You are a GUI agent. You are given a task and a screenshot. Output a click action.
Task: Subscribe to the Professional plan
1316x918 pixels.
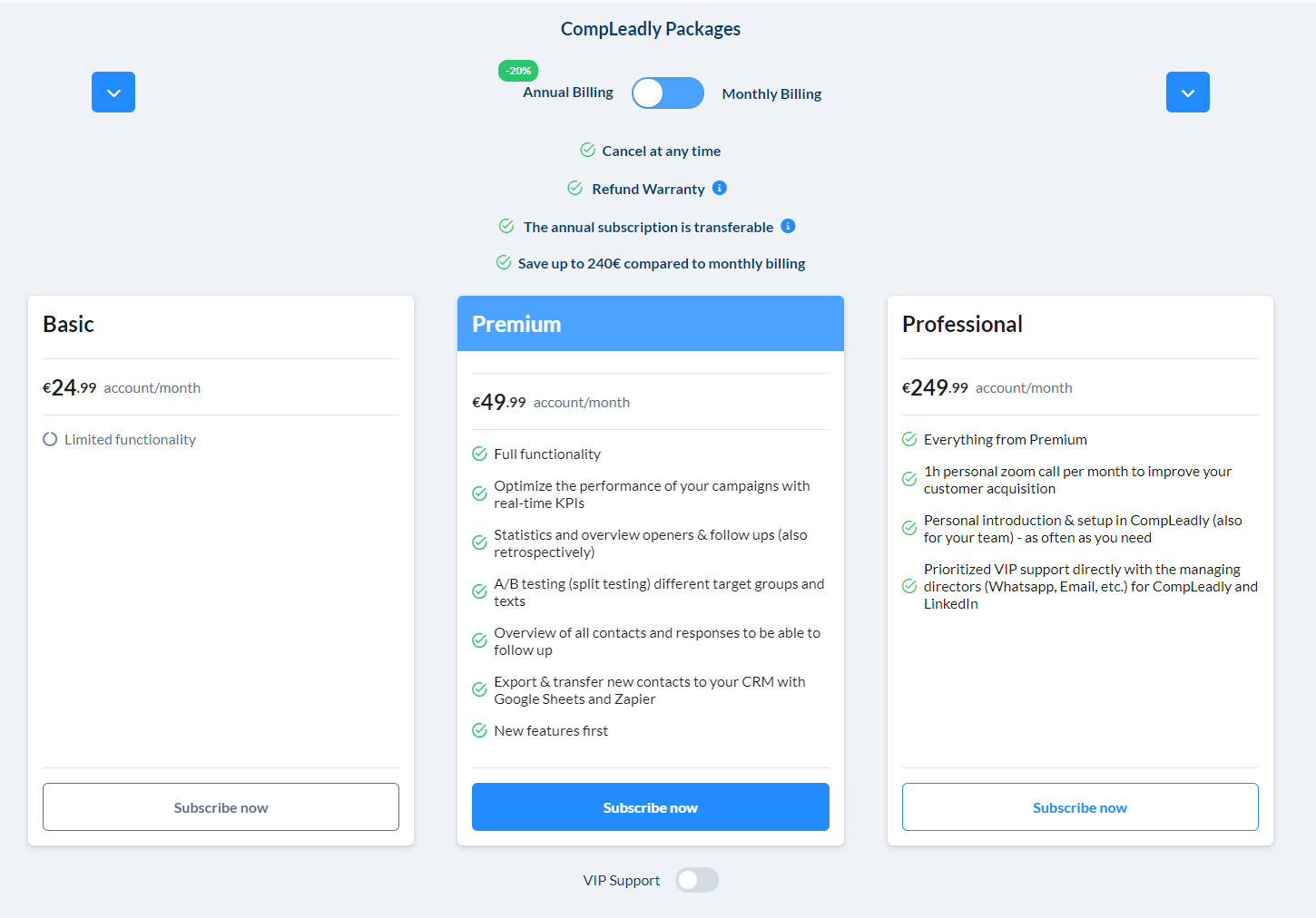coord(1080,807)
